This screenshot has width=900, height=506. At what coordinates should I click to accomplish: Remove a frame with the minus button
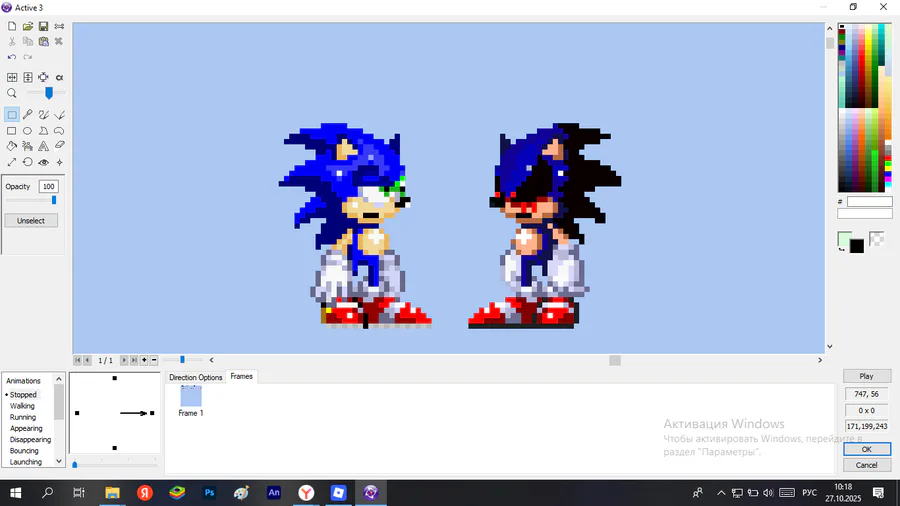[154, 360]
